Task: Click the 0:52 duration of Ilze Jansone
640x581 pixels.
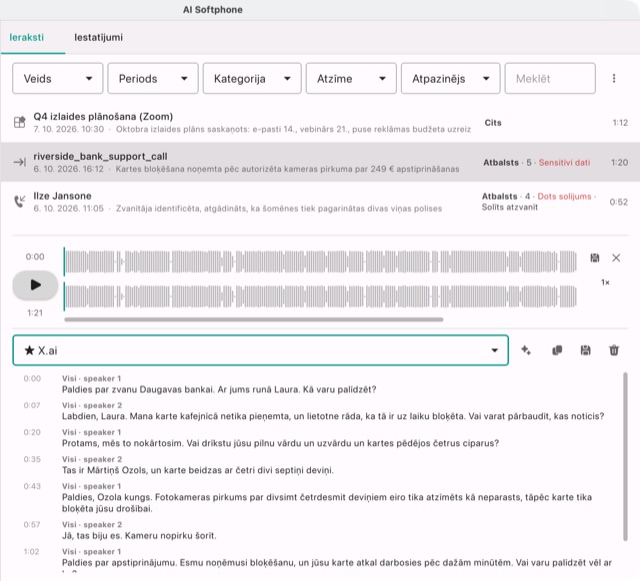Action: click(619, 202)
